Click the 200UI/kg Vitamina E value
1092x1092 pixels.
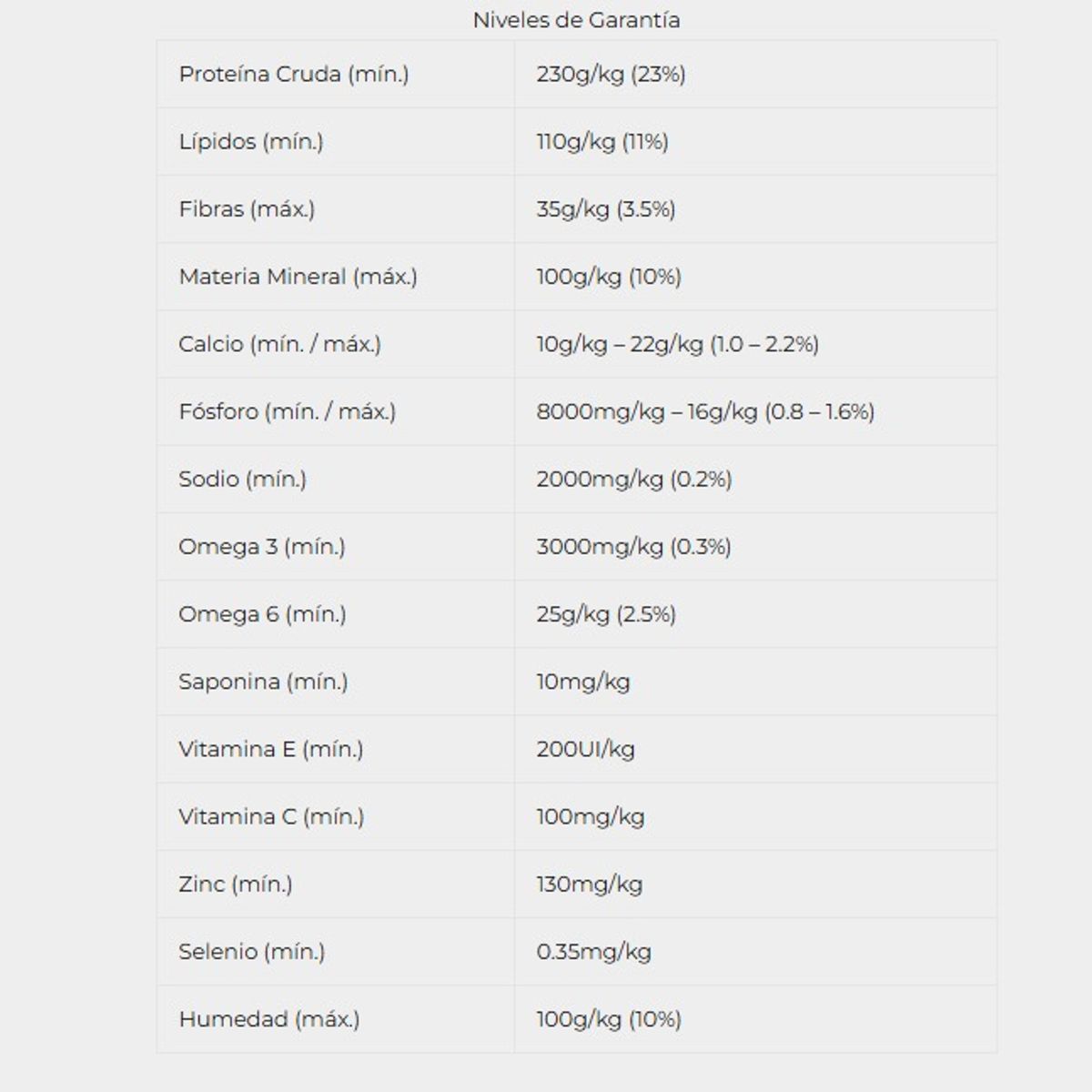pos(585,749)
